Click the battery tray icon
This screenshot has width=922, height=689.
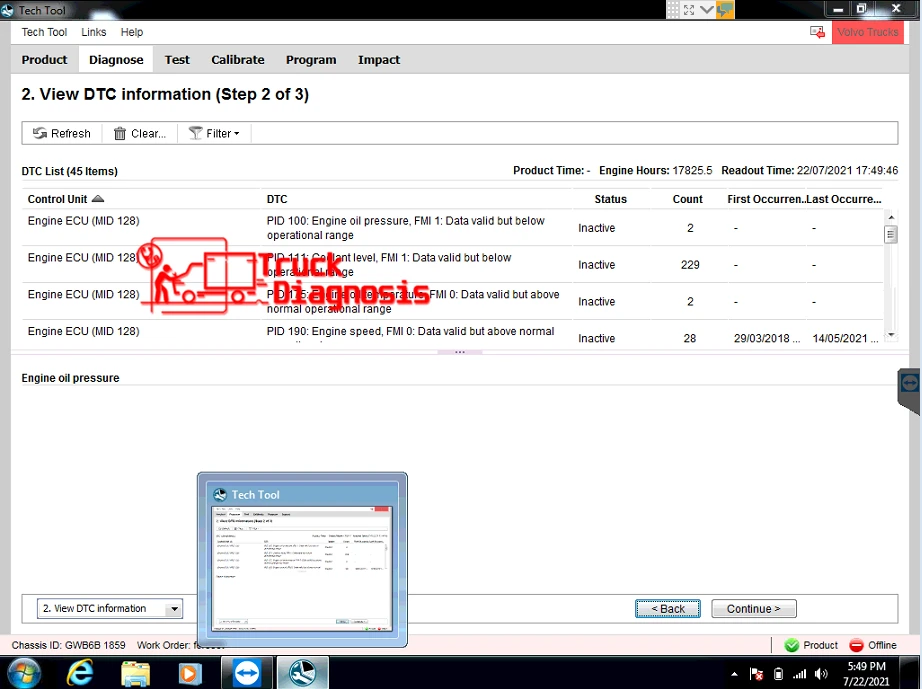[779, 674]
